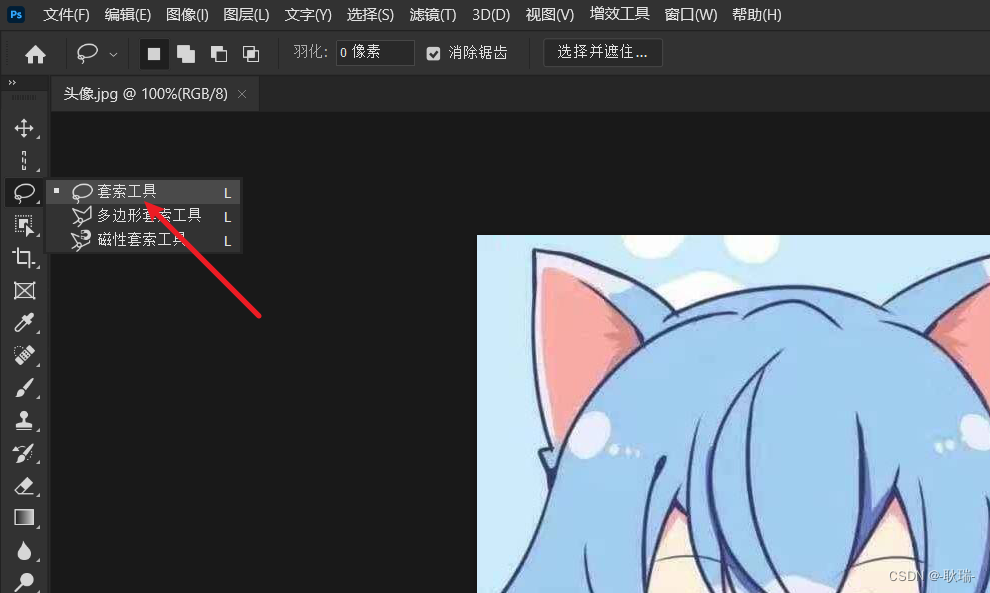Image resolution: width=990 pixels, height=593 pixels.
Task: Select the Dodge tool
Action: pyautogui.click(x=24, y=582)
